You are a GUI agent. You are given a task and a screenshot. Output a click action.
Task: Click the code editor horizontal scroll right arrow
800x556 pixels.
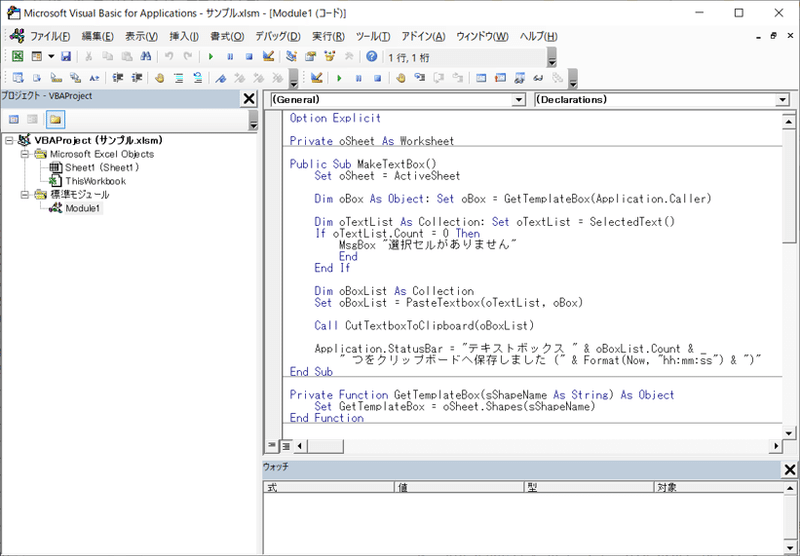tap(776, 446)
